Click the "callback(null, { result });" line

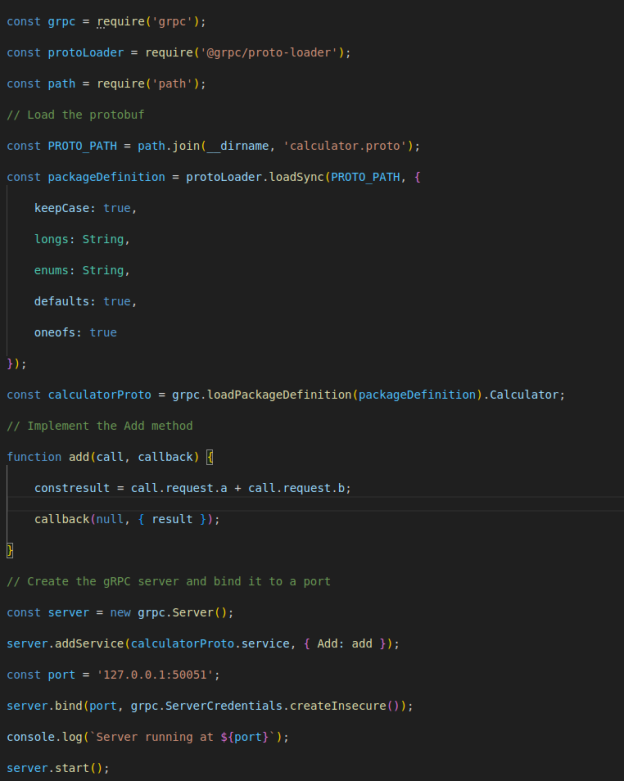tap(127, 519)
